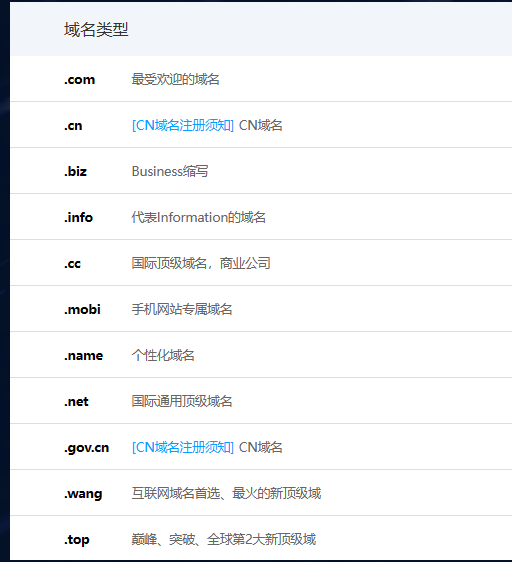Click description 国际顶级域名，商业公司
This screenshot has height=562, width=512.
click(201, 263)
